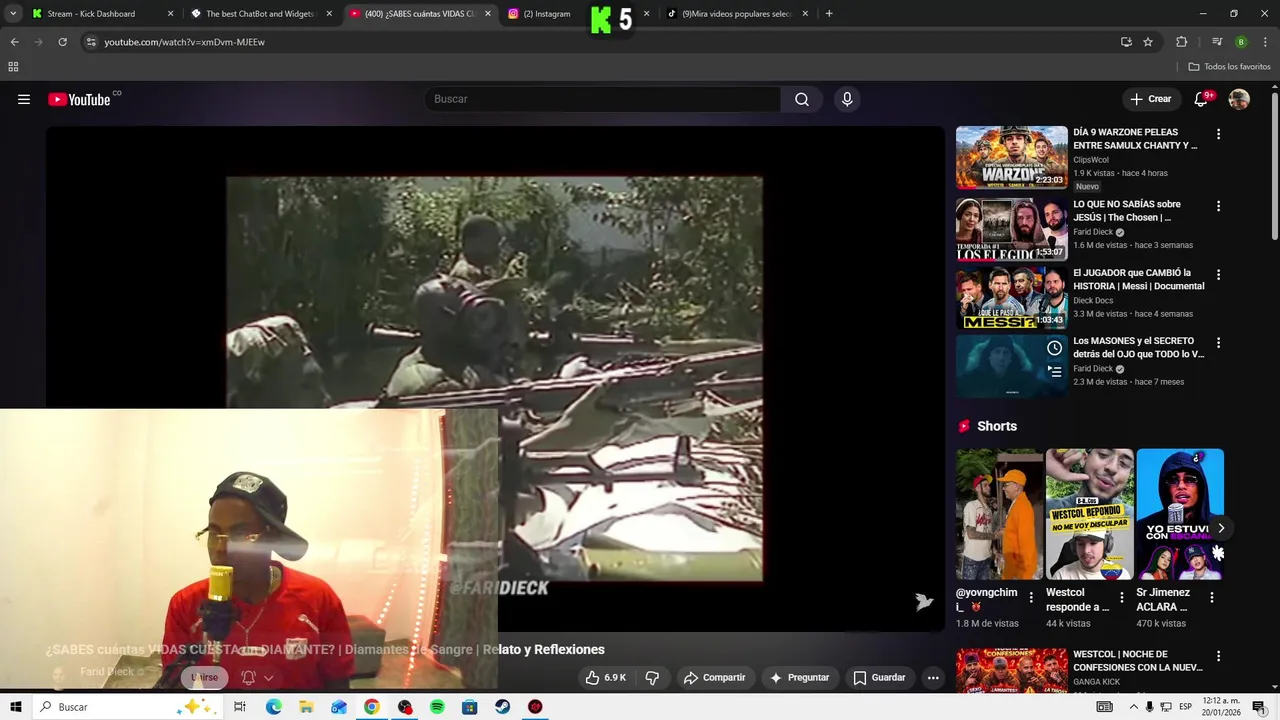Open the Chrome tab search dropdown
This screenshot has height=720, width=1280.
tap(13, 14)
